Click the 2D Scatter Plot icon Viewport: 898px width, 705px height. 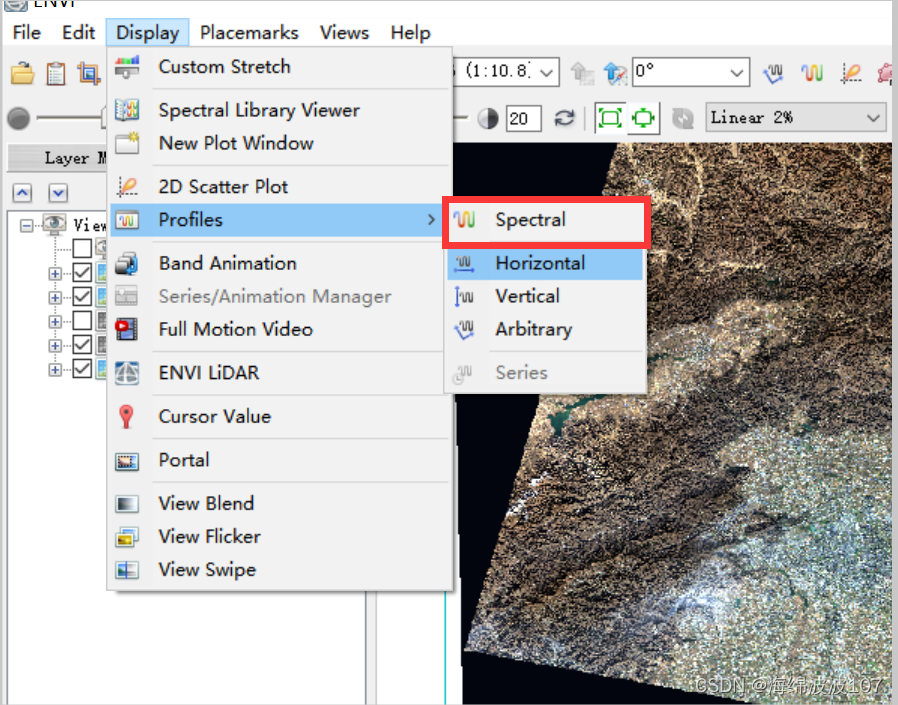pyautogui.click(x=127, y=187)
